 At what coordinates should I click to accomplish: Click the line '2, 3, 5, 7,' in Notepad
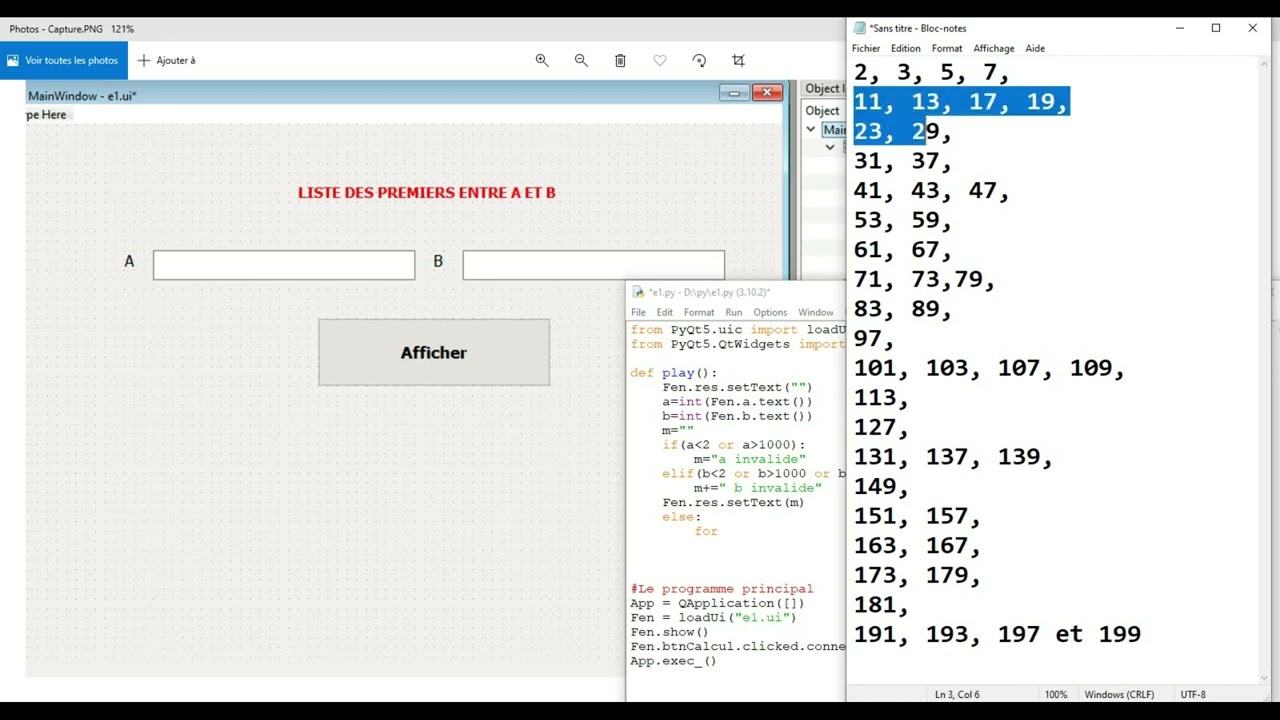pyautogui.click(x=931, y=72)
